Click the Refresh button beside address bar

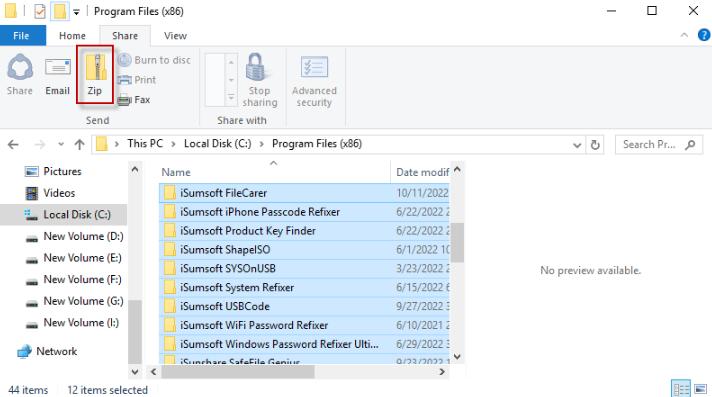tap(595, 144)
